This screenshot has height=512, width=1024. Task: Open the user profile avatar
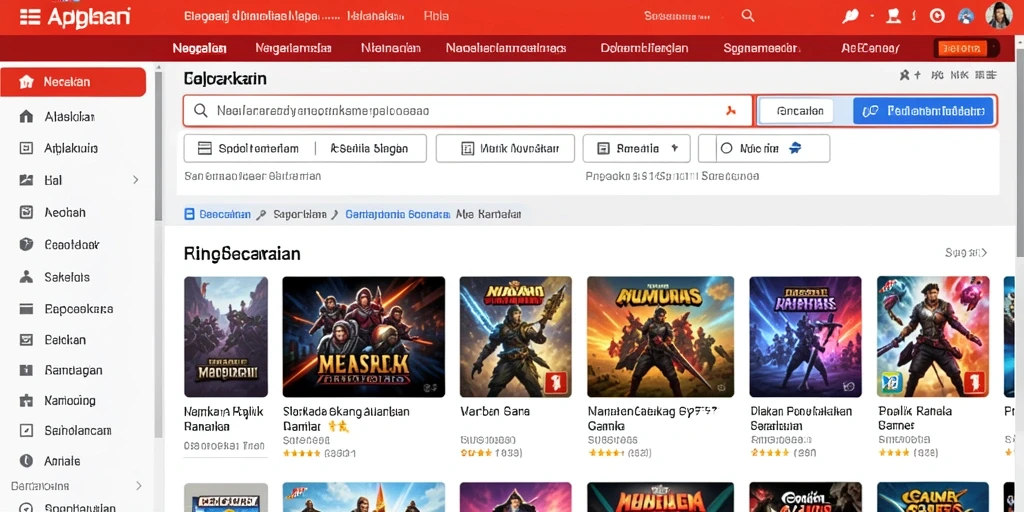click(998, 16)
